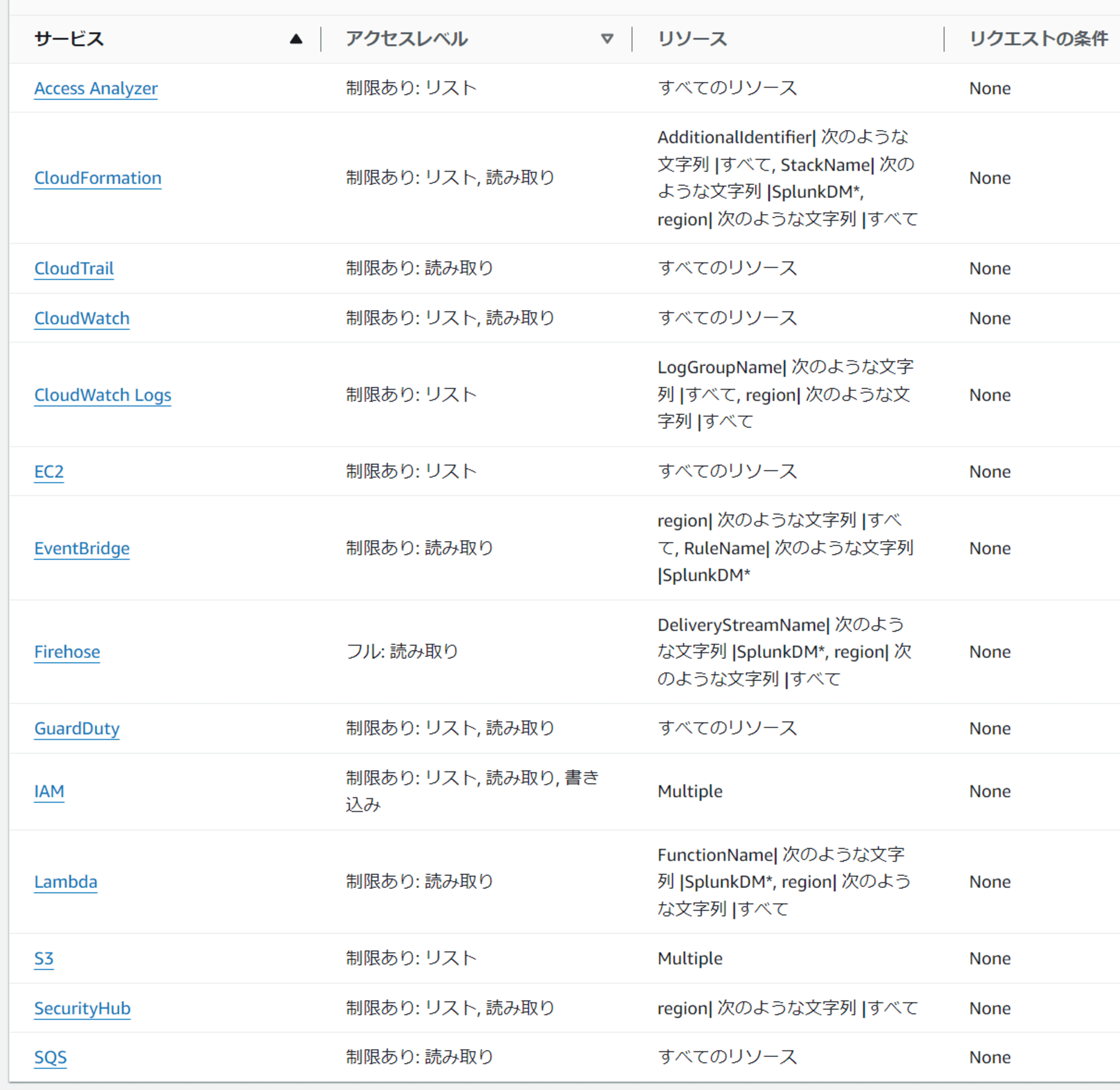
Task: Select the EventBridge RuleName resource text
Action: point(785,548)
